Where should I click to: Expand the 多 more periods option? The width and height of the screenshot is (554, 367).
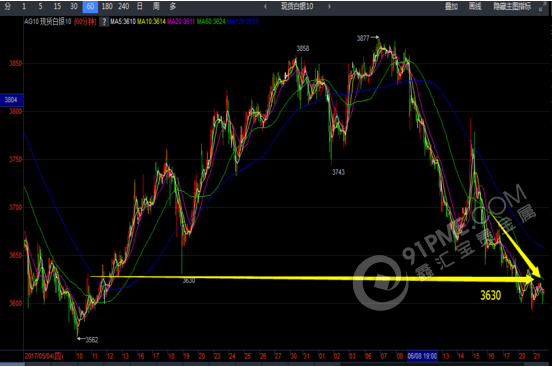(172, 6)
